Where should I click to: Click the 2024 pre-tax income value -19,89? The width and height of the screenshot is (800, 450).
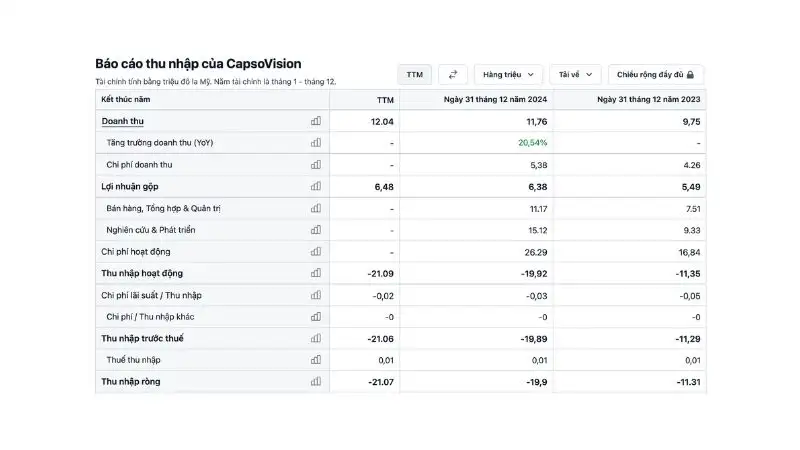coord(534,339)
